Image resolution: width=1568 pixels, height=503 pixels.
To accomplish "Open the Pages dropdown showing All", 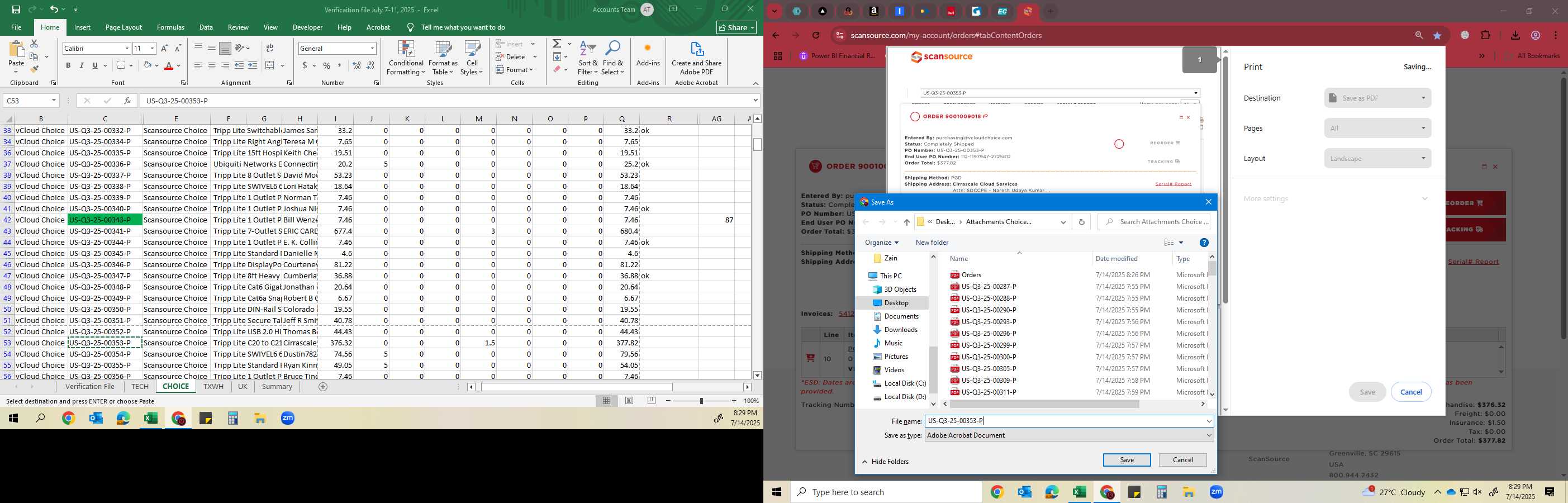I will click(1377, 128).
